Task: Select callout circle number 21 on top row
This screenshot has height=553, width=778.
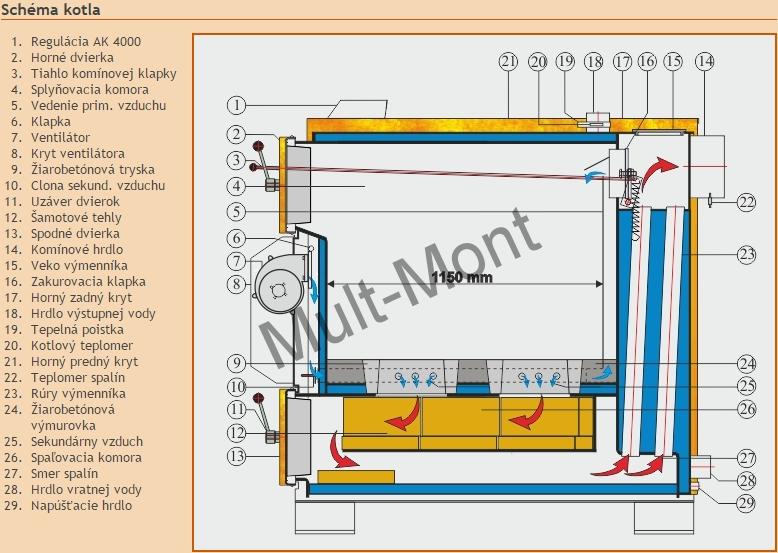Action: coord(508,61)
